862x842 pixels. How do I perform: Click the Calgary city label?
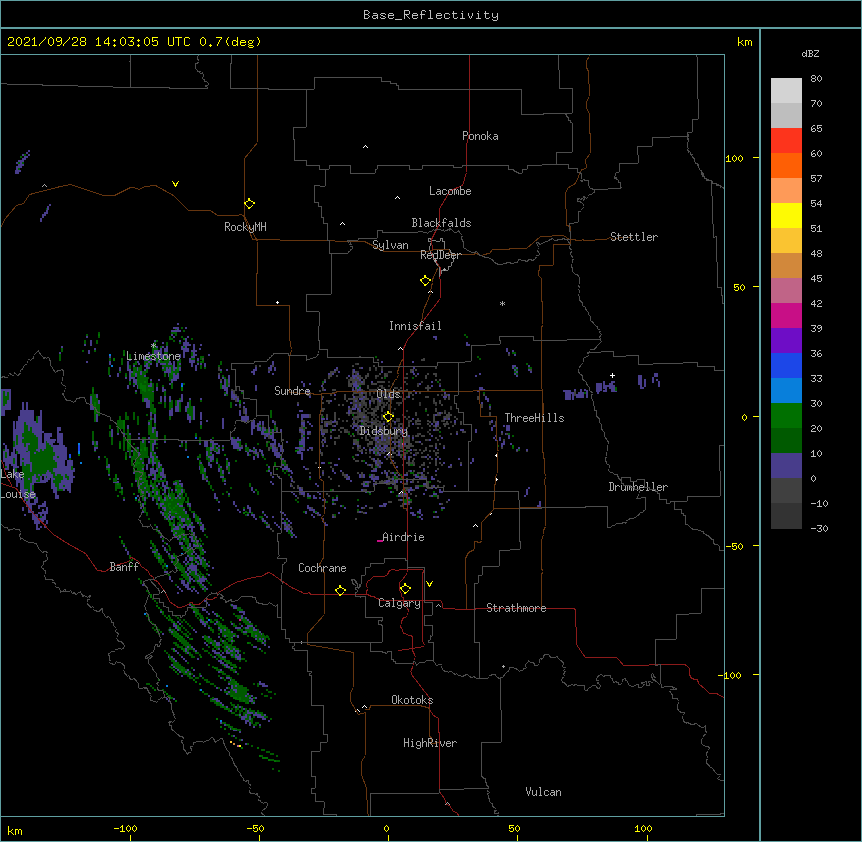click(399, 603)
